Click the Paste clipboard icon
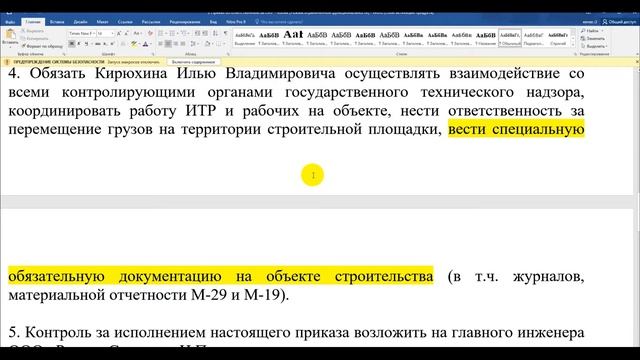Screen dimensions: 640x360 point(10,34)
